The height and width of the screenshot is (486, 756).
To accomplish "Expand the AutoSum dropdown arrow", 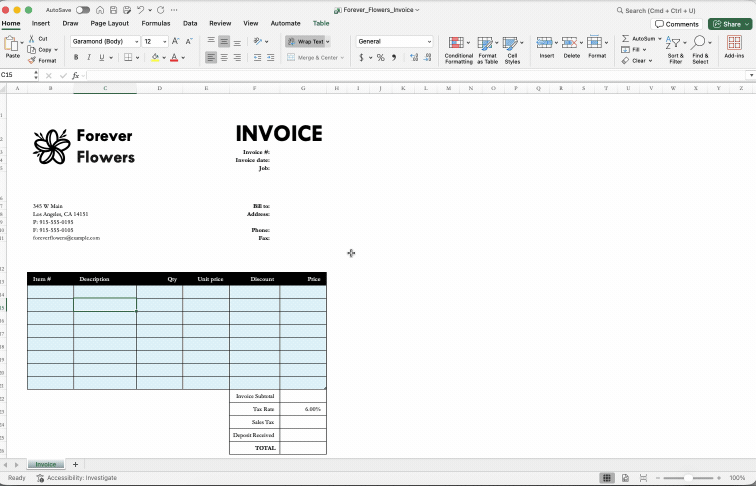I will (x=660, y=39).
